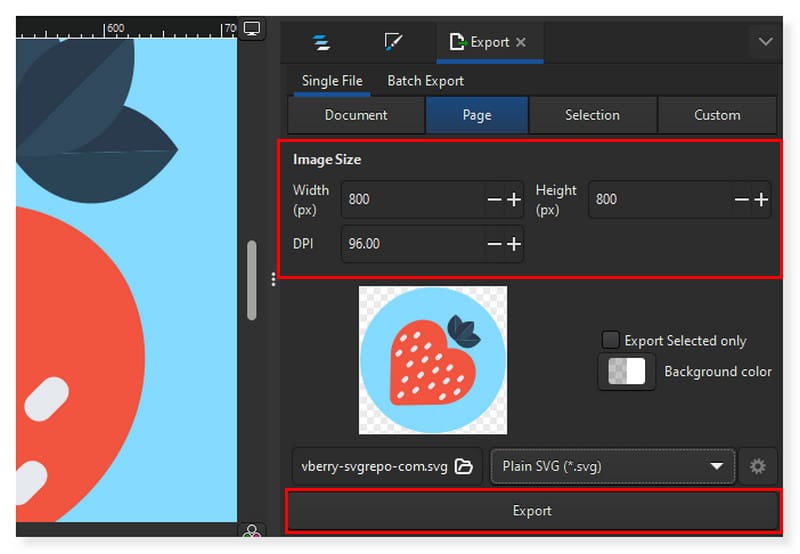Click the Export button
This screenshot has height=554, width=800.
[x=532, y=511]
